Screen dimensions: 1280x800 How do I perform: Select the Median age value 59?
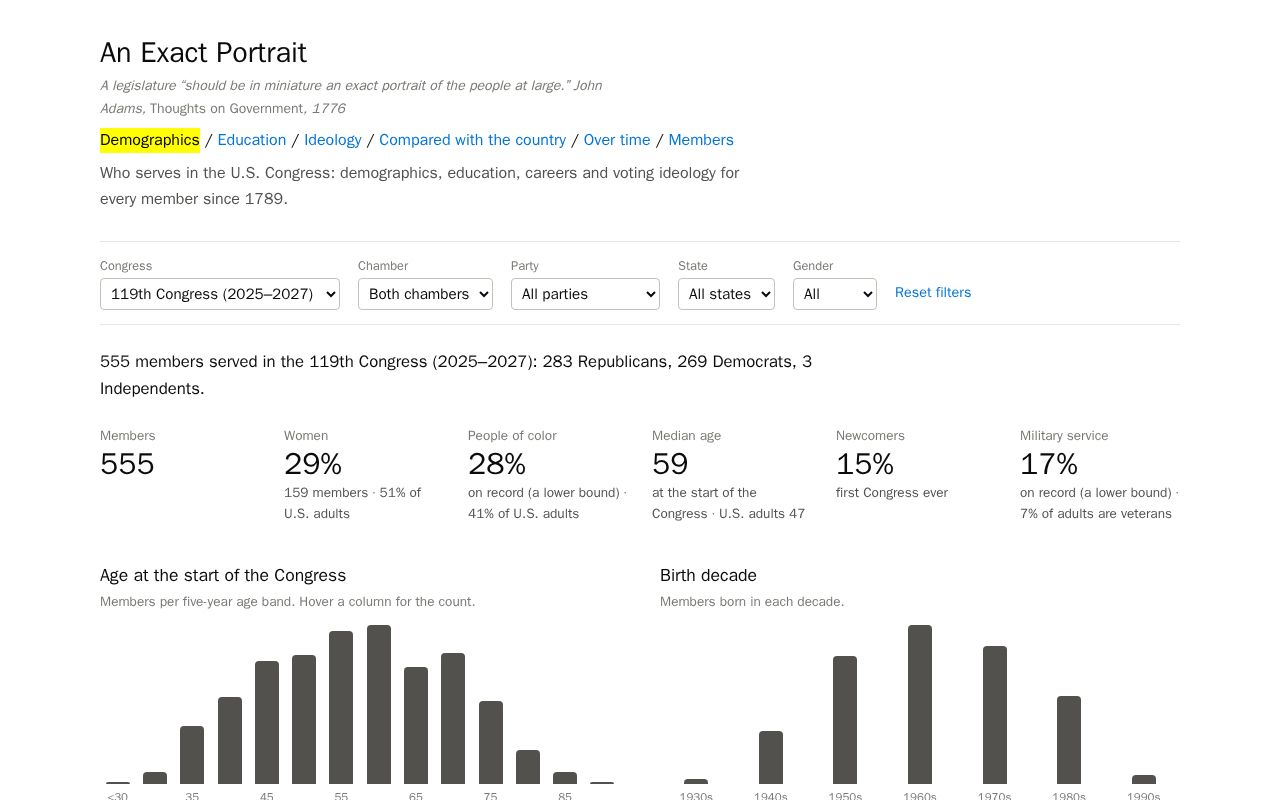670,464
